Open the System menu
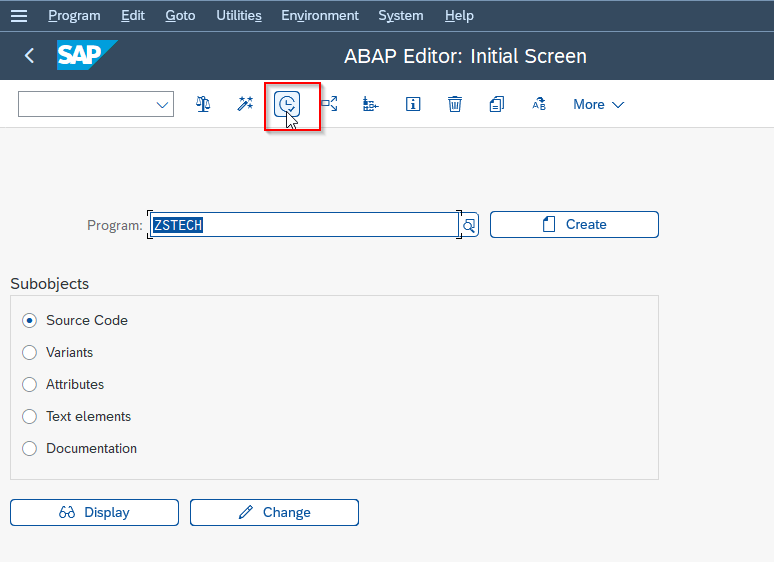 pyautogui.click(x=401, y=16)
